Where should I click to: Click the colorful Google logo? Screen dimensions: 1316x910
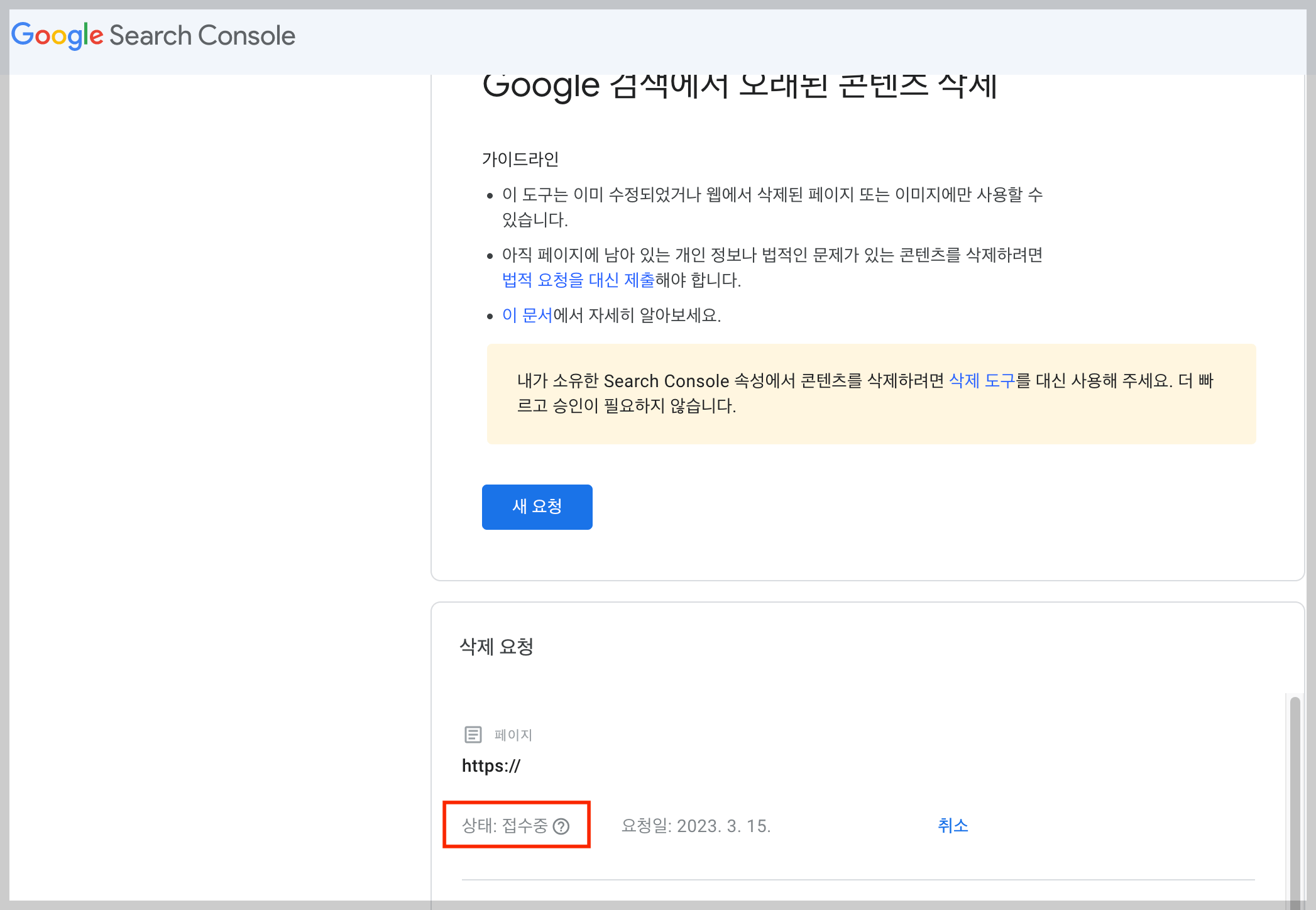(x=57, y=36)
